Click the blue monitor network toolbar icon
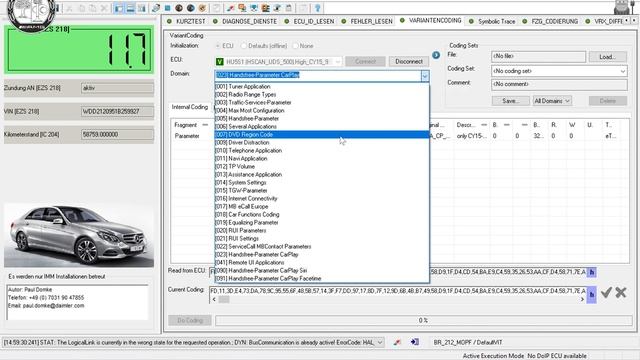This screenshot has height=360, width=640. pyautogui.click(x=254, y=8)
